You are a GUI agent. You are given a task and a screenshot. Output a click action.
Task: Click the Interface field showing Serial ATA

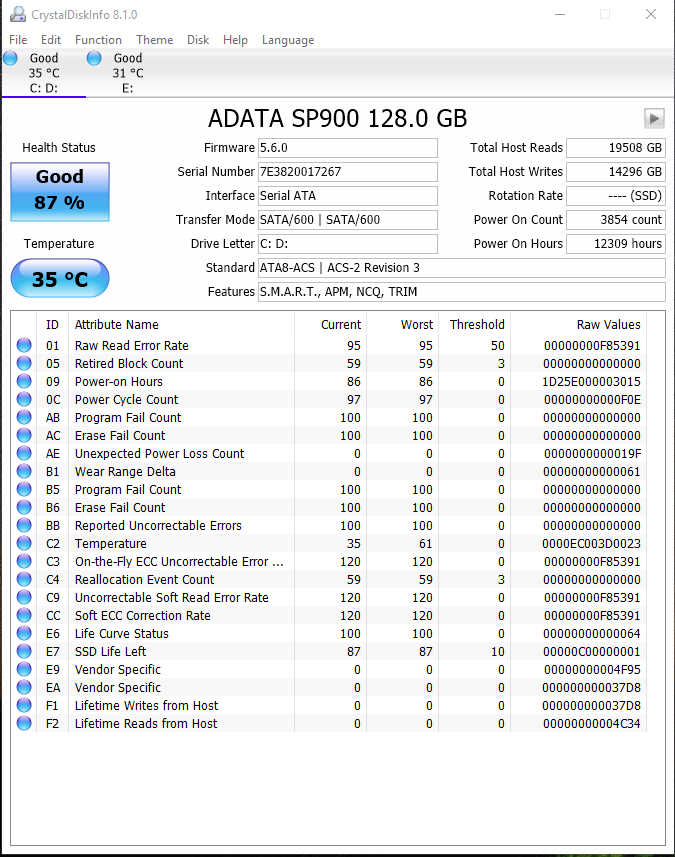(348, 196)
